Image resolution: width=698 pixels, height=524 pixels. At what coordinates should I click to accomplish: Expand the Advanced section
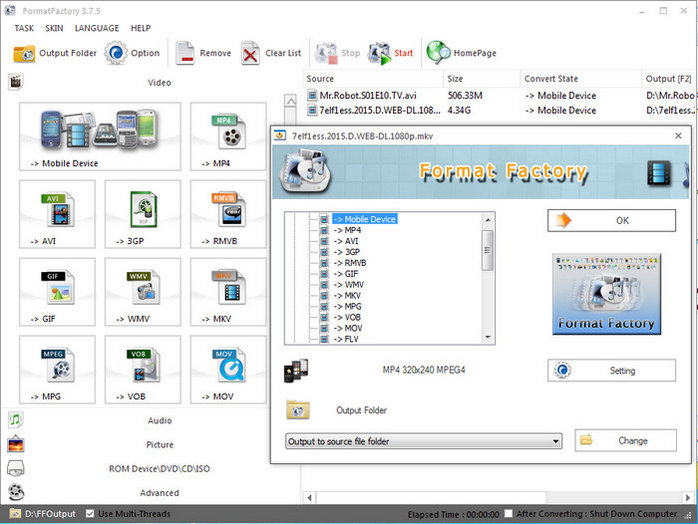(159, 493)
